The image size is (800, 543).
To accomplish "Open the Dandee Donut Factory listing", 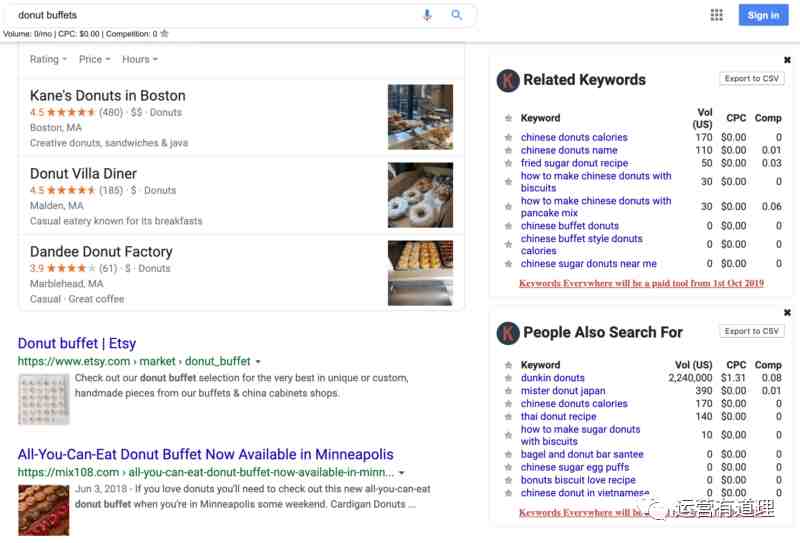I will click(x=101, y=252).
